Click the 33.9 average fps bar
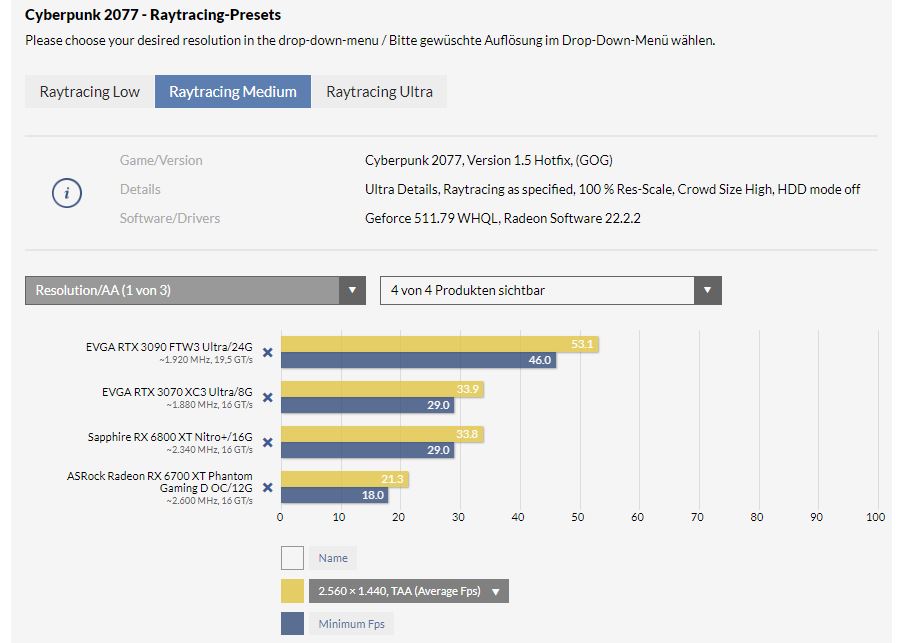Screen dimensions: 901x643 click(382, 389)
